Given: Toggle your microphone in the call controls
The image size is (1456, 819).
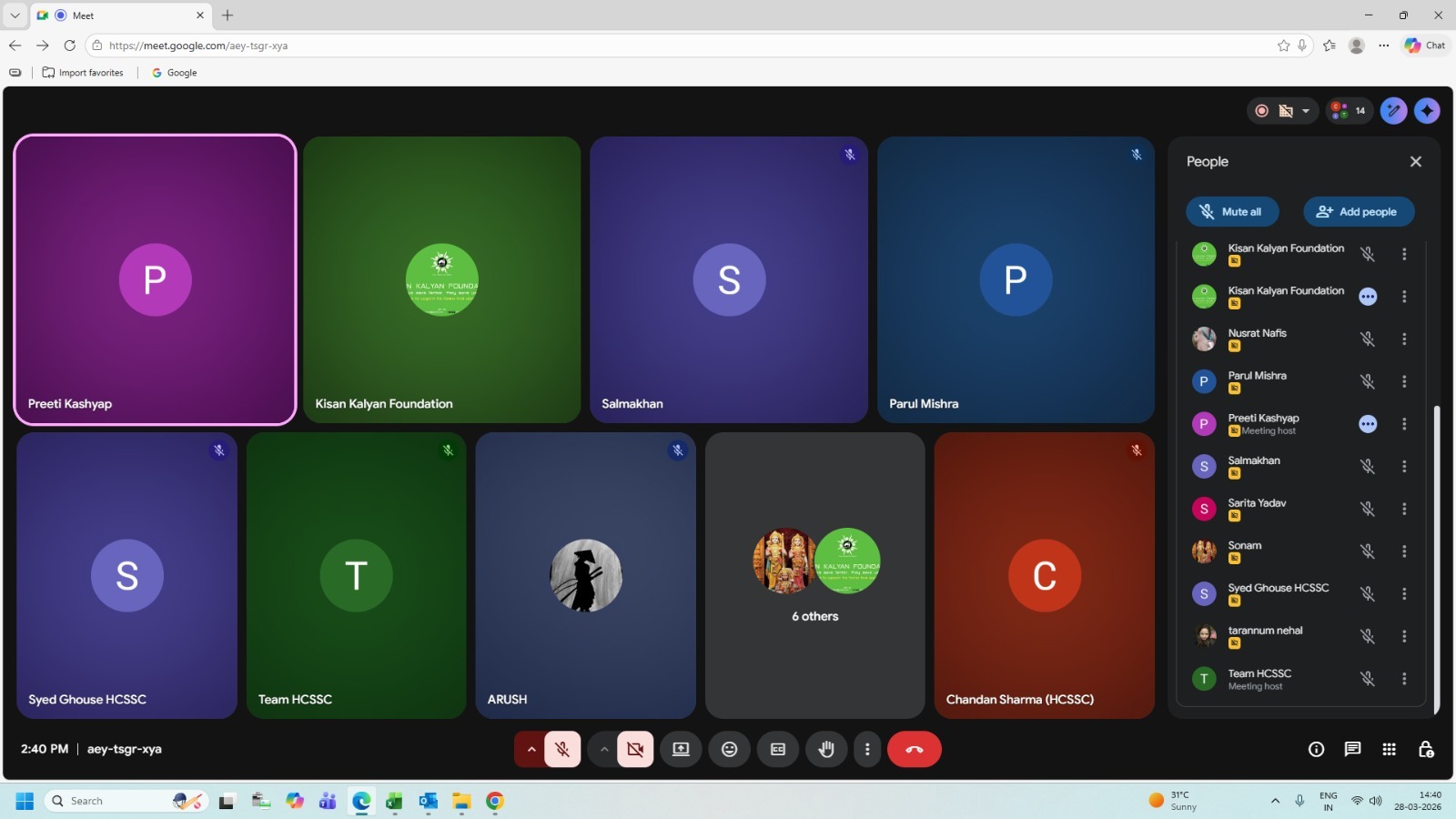Looking at the screenshot, I should pyautogui.click(x=562, y=749).
